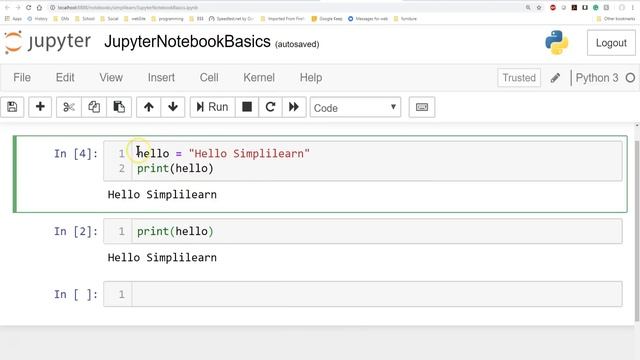This screenshot has width=640, height=360.
Task: Interrupt the kernel with the stop icon
Action: [247, 107]
